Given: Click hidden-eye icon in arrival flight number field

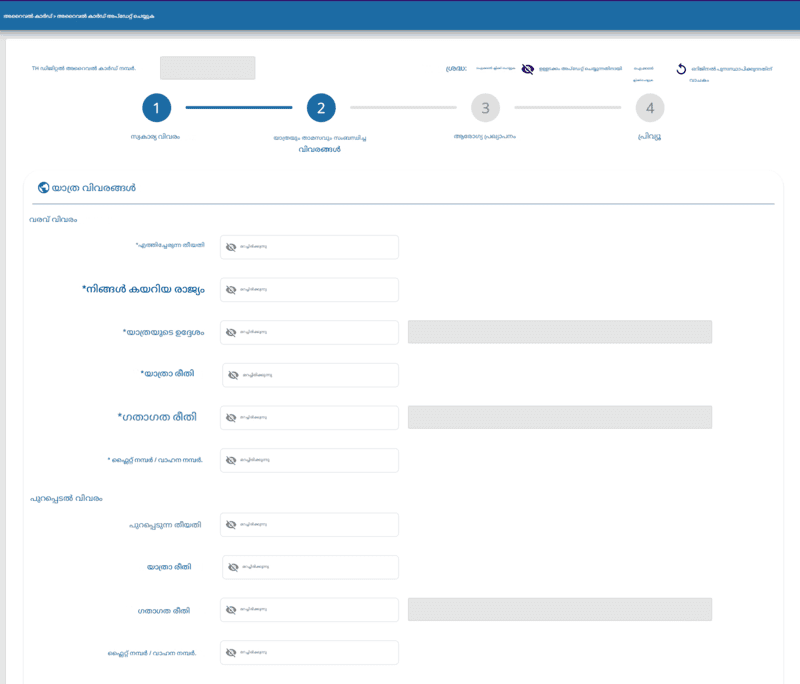Looking at the screenshot, I should click(x=231, y=461).
